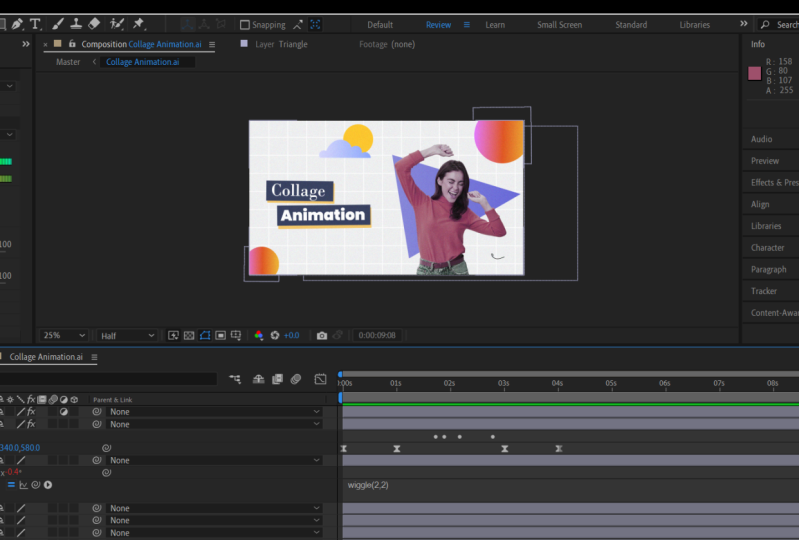This screenshot has width=799, height=540.
Task: Switch to the Default workspace
Action: 380,24
